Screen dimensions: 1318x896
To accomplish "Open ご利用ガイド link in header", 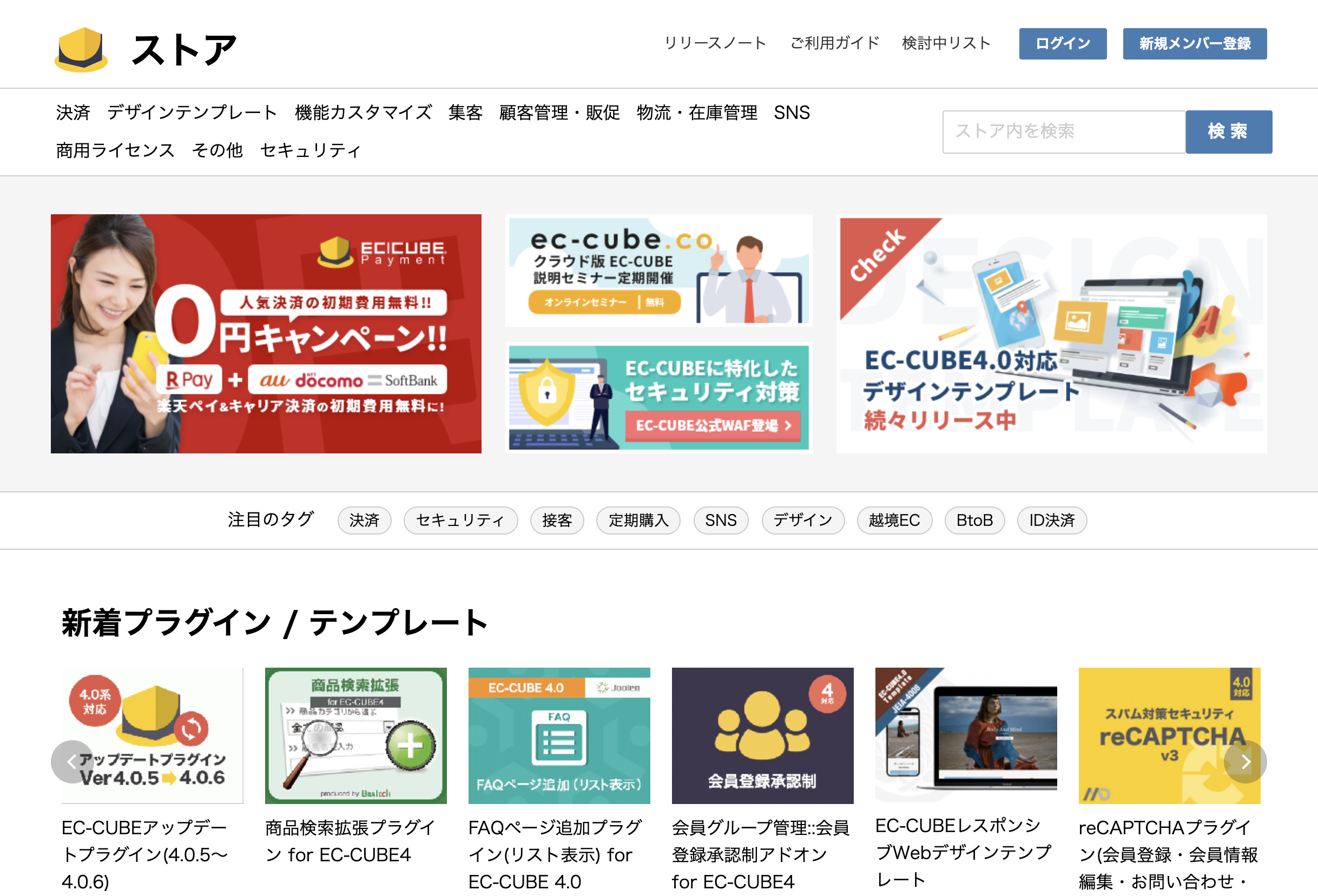I will pos(835,43).
